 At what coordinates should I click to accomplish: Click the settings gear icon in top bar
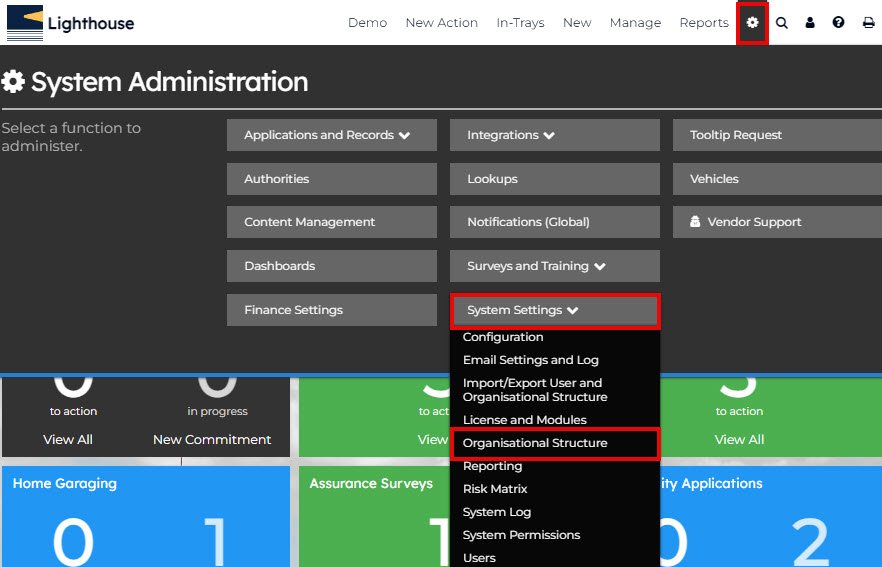[753, 23]
